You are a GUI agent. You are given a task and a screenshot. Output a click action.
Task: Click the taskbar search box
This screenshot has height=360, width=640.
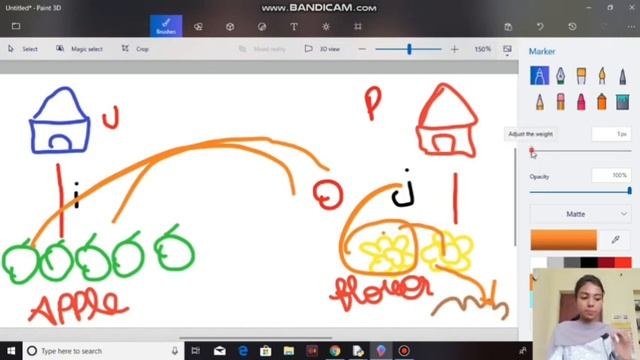pyautogui.click(x=103, y=351)
